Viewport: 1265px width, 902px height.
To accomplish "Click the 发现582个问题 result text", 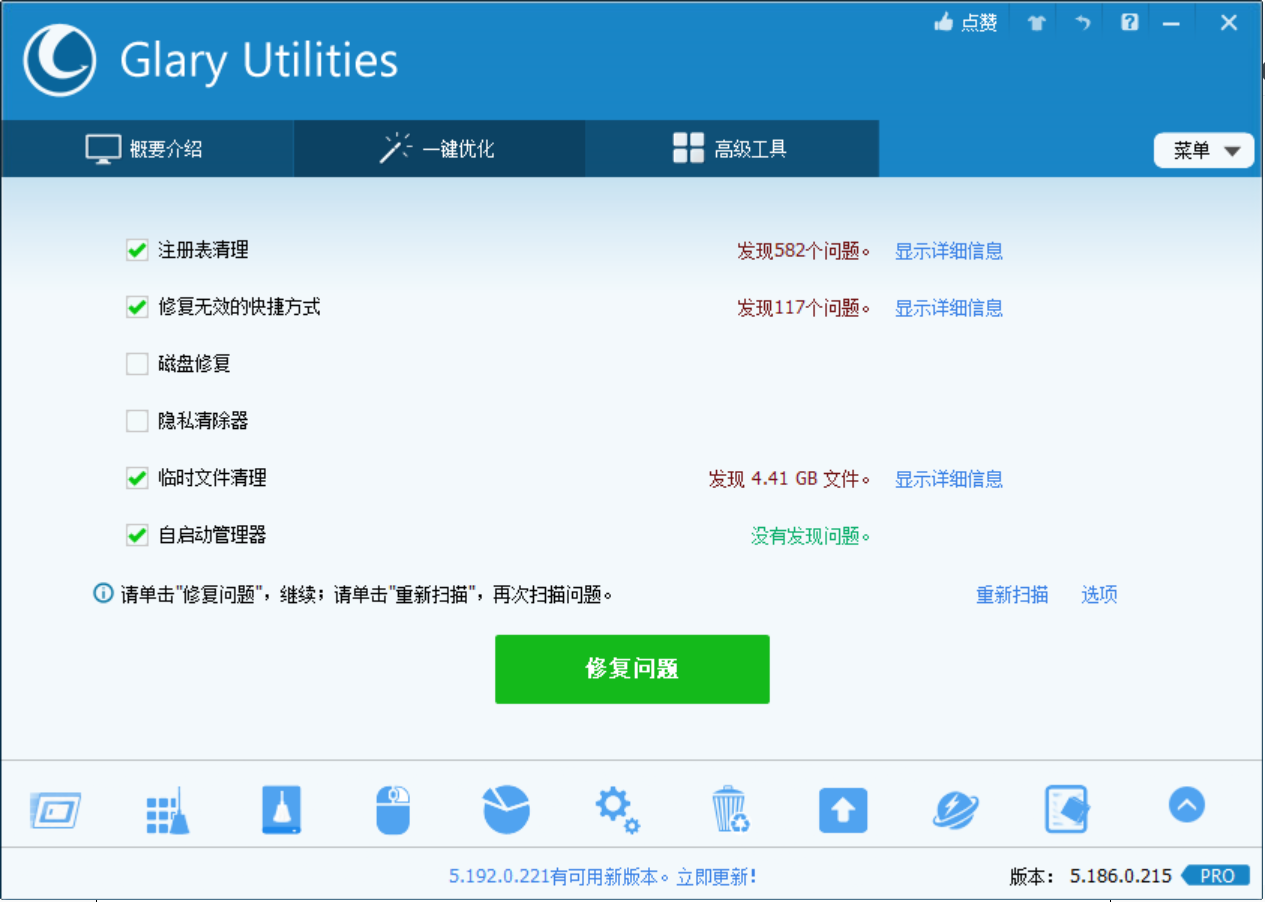I will coord(803,251).
